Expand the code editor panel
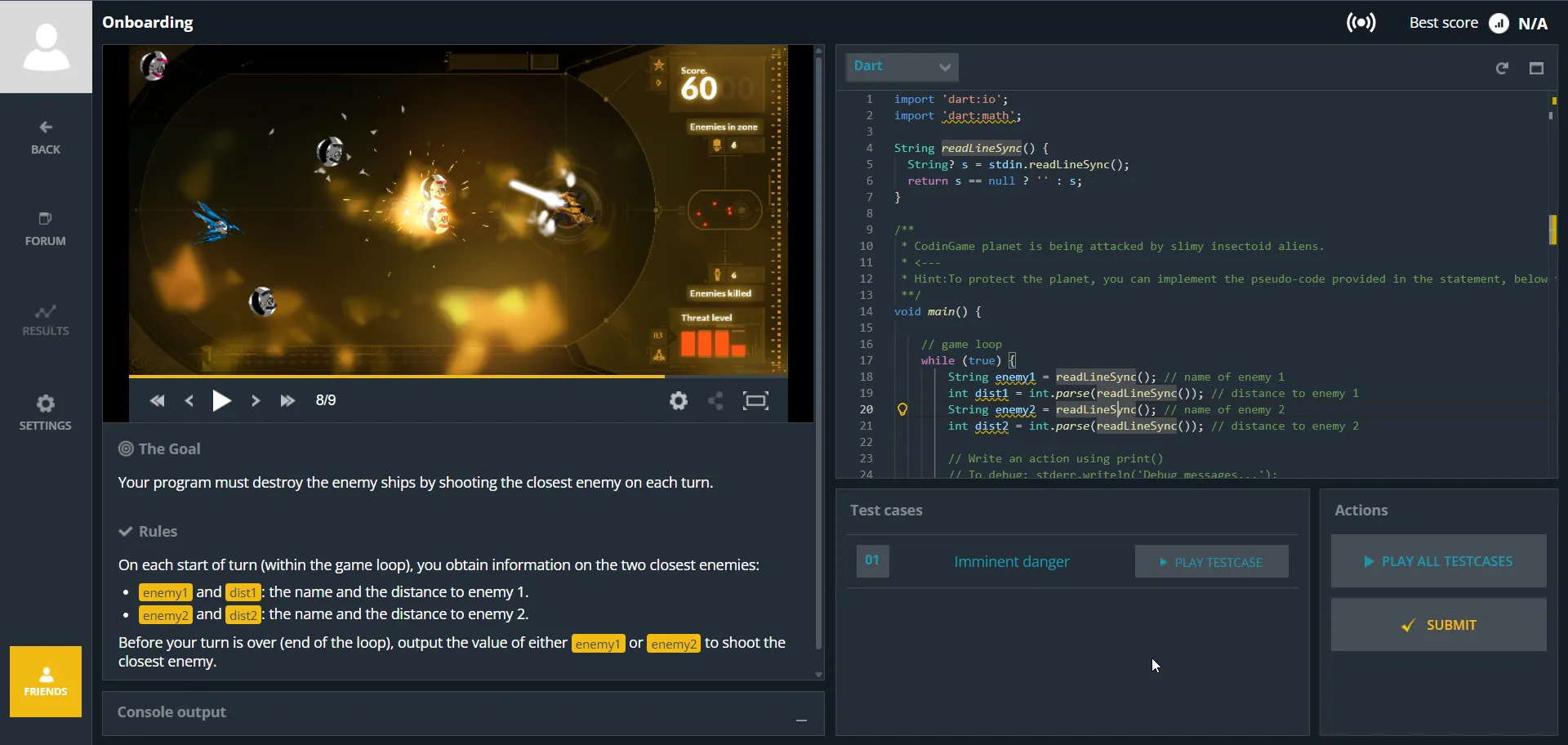The image size is (1568, 745). pos(1536,69)
